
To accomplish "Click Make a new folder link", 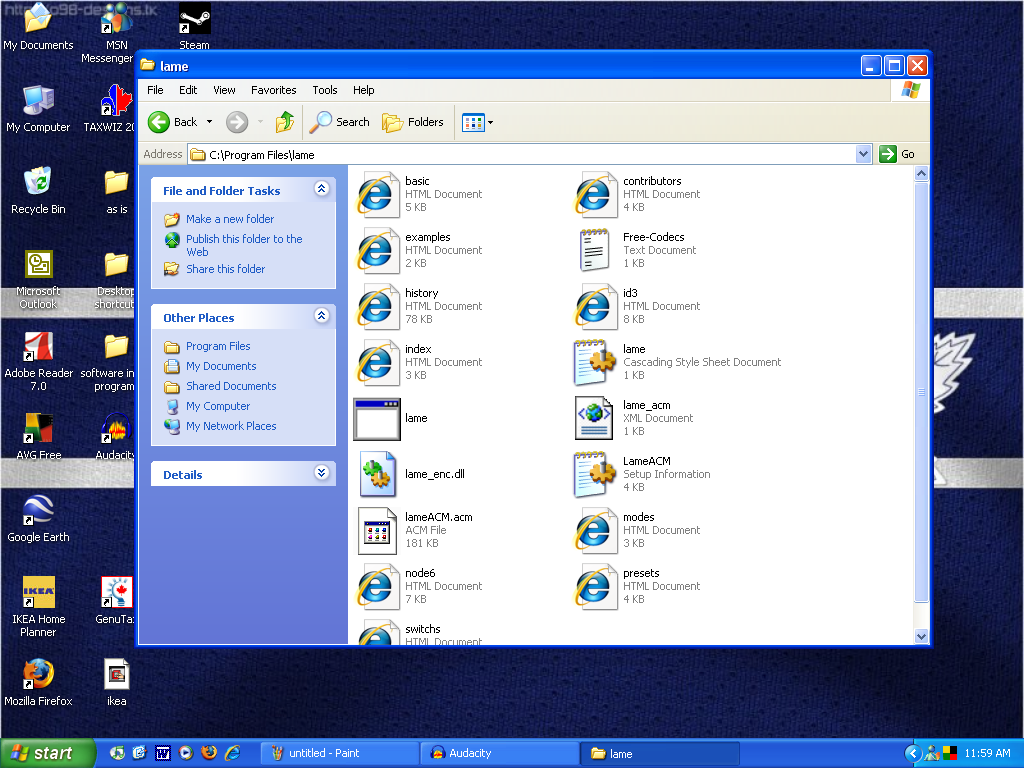I will click(x=230, y=219).
